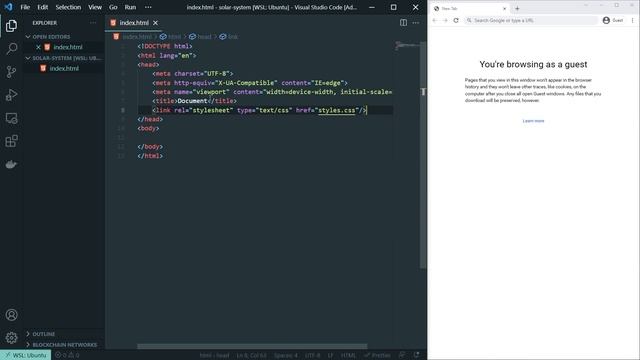640x360 pixels.
Task: Open the Chrome three-dot menu
Action: [x=633, y=20]
